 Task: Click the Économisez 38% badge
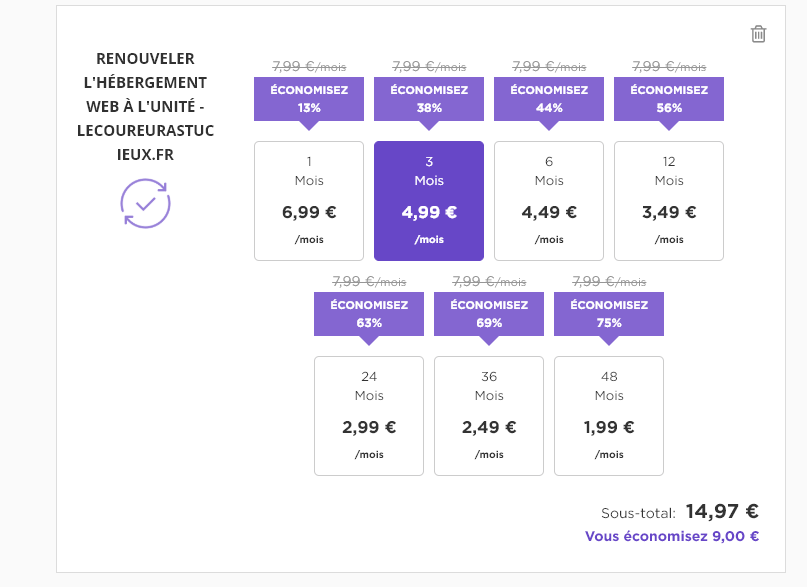[x=429, y=99]
